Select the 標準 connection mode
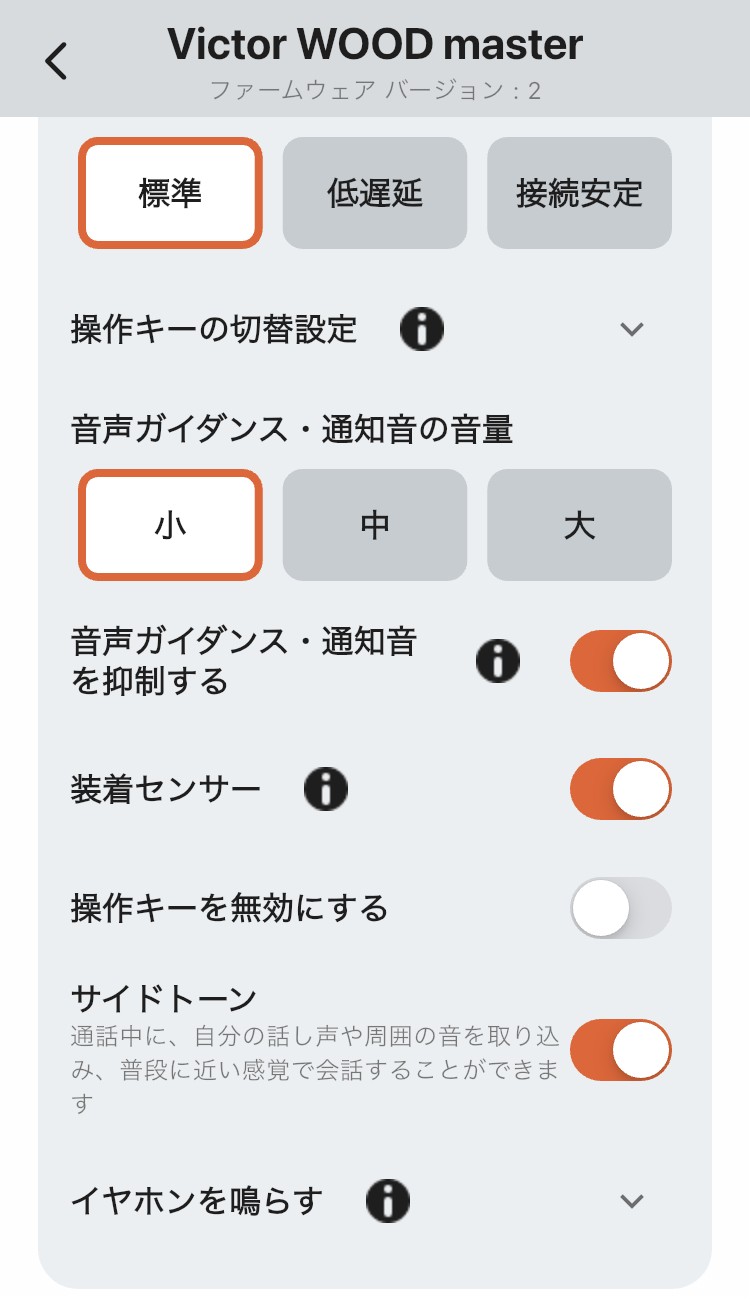Image resolution: width=750 pixels, height=1299 pixels. point(170,193)
